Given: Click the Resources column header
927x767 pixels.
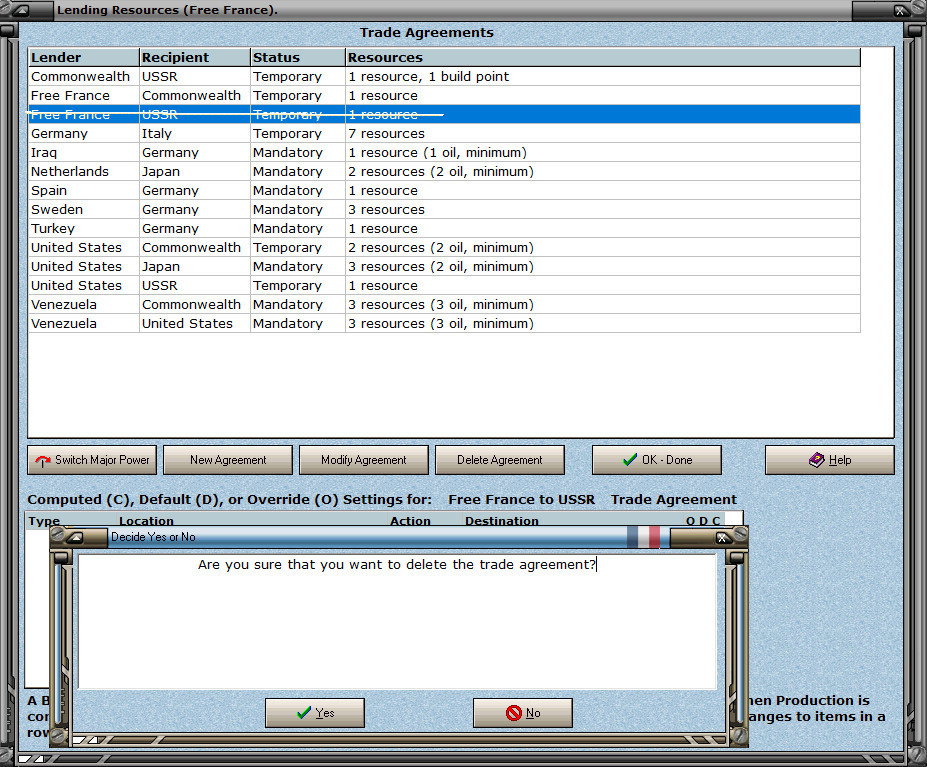Looking at the screenshot, I should click(602, 57).
